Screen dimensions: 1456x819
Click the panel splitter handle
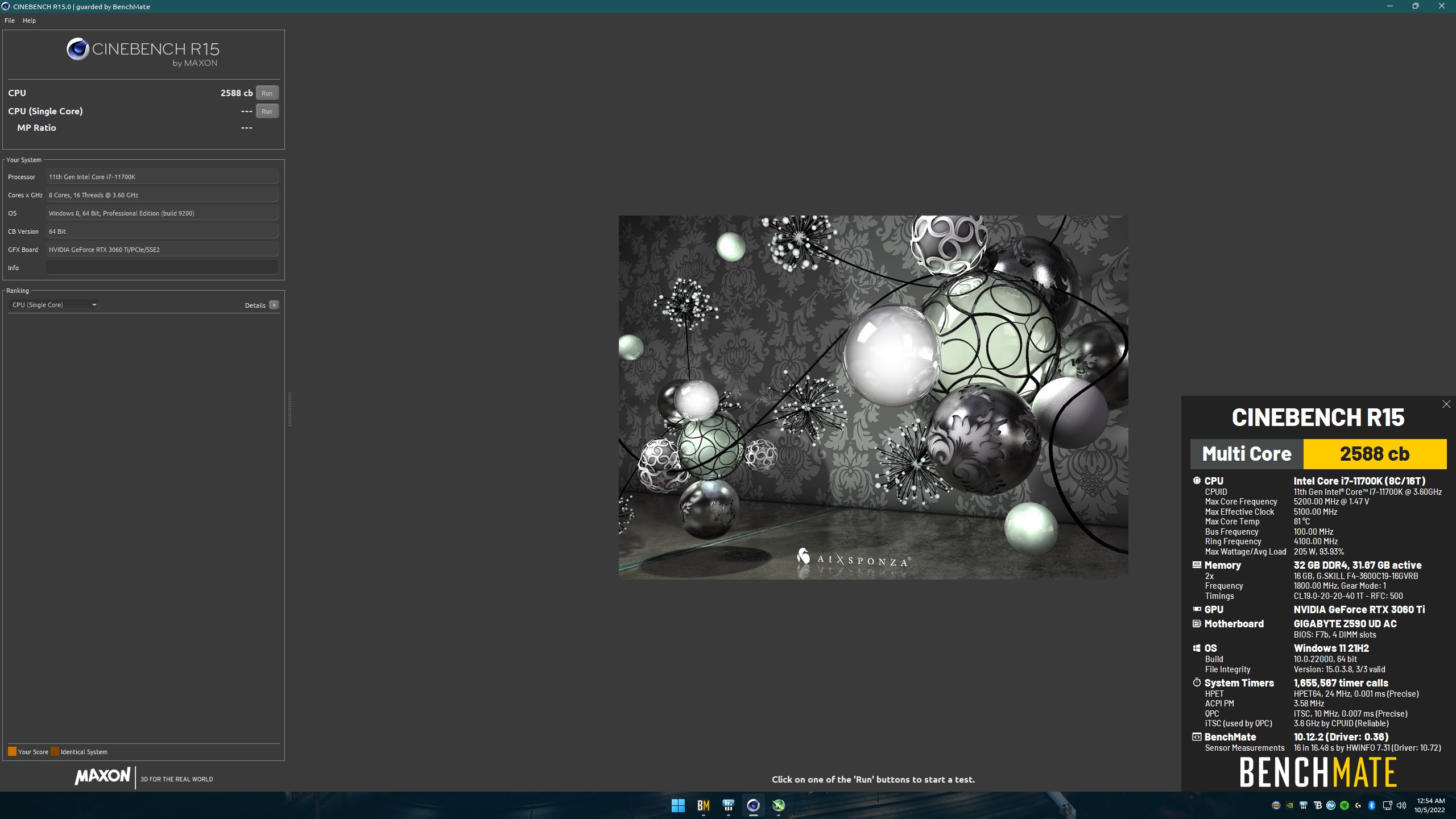coord(289,409)
